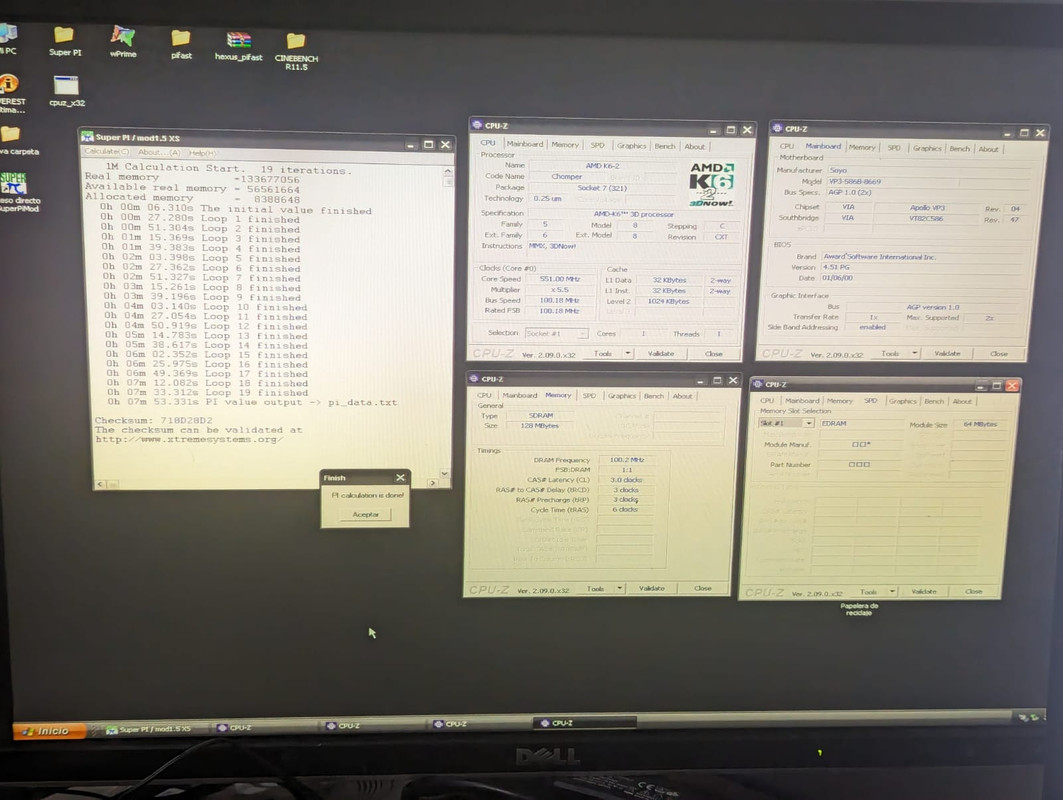Launch the cpuz_x32 desktop shortcut
This screenshot has width=1063, height=800.
[x=66, y=92]
